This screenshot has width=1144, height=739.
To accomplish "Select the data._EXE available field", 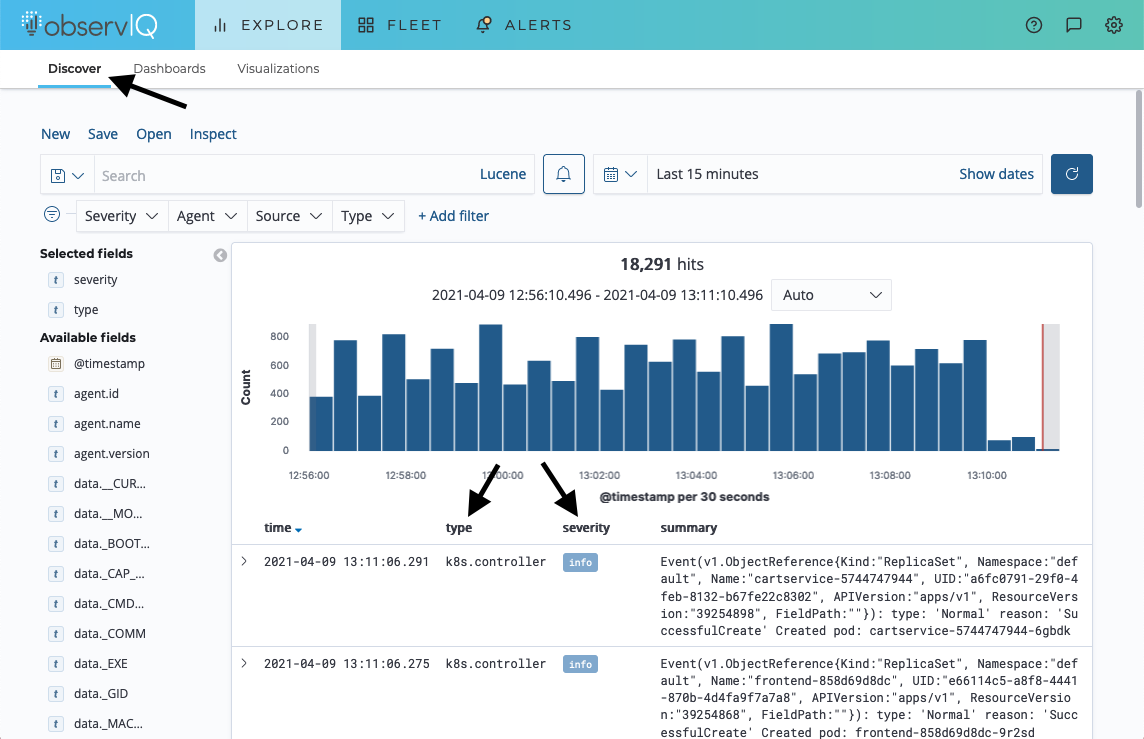I will coord(101,664).
